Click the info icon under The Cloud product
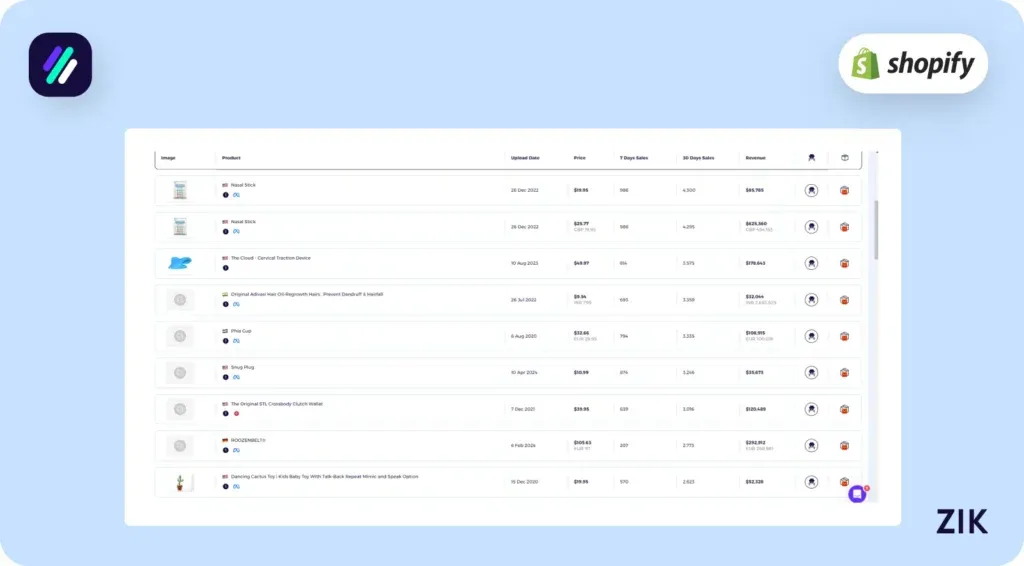Viewport: 1024px width, 566px height. coord(226,268)
